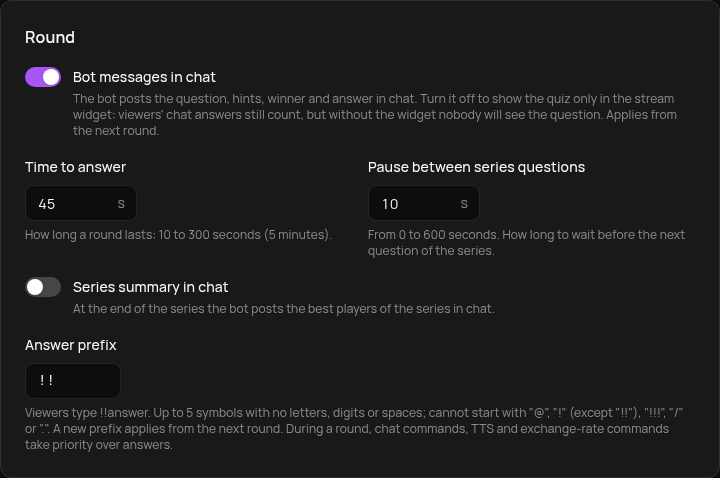
Task: Click the Bot messages description paragraph
Action: [375, 115]
